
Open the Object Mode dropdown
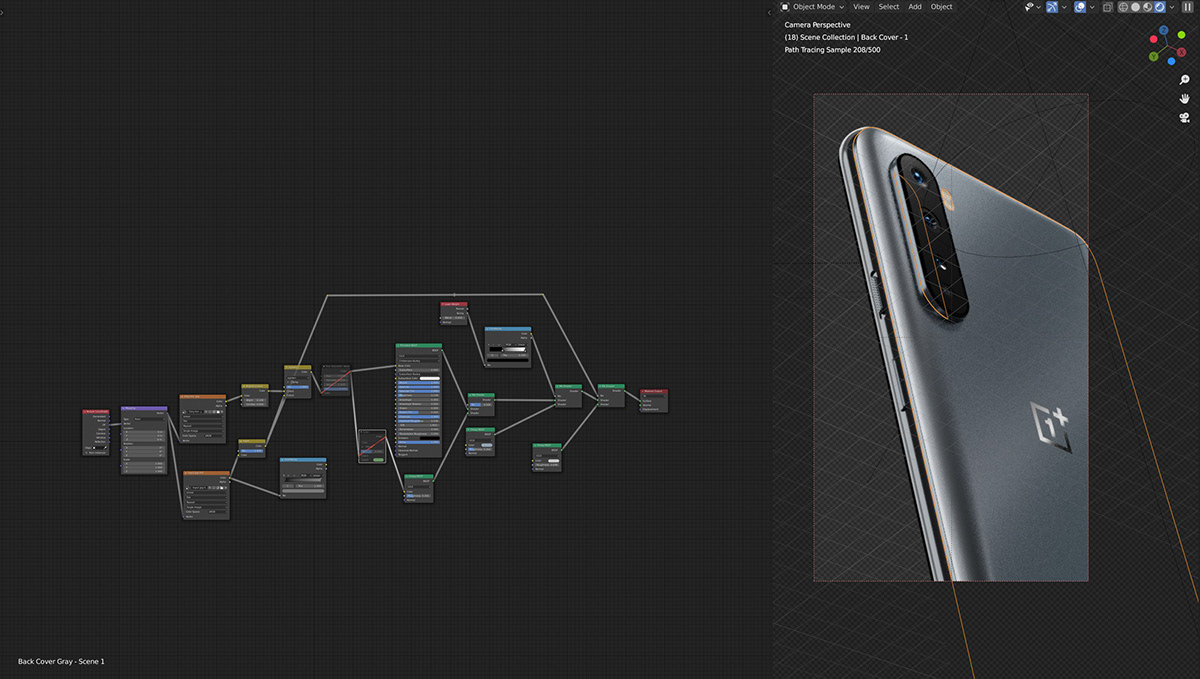815,7
